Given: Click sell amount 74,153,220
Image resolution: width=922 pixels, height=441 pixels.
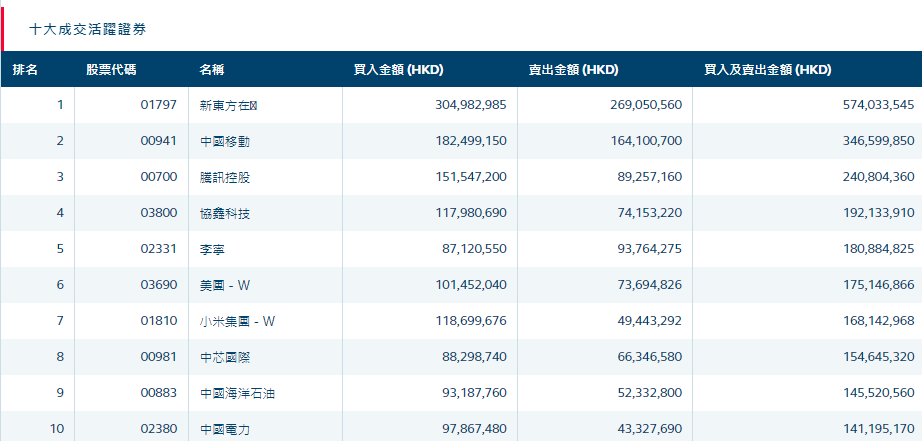Looking at the screenshot, I should click(x=650, y=213).
